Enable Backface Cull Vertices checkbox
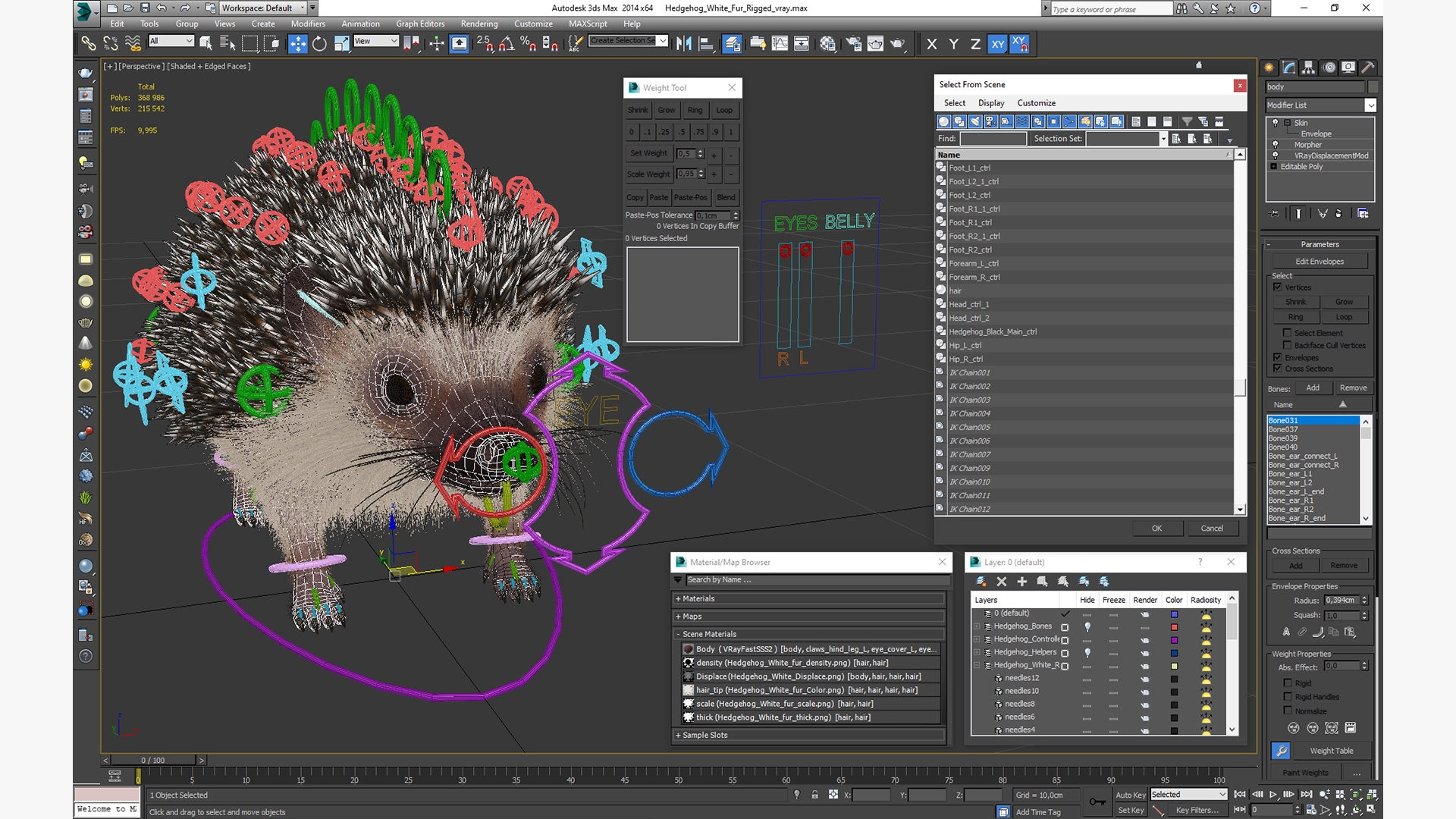 [1287, 345]
